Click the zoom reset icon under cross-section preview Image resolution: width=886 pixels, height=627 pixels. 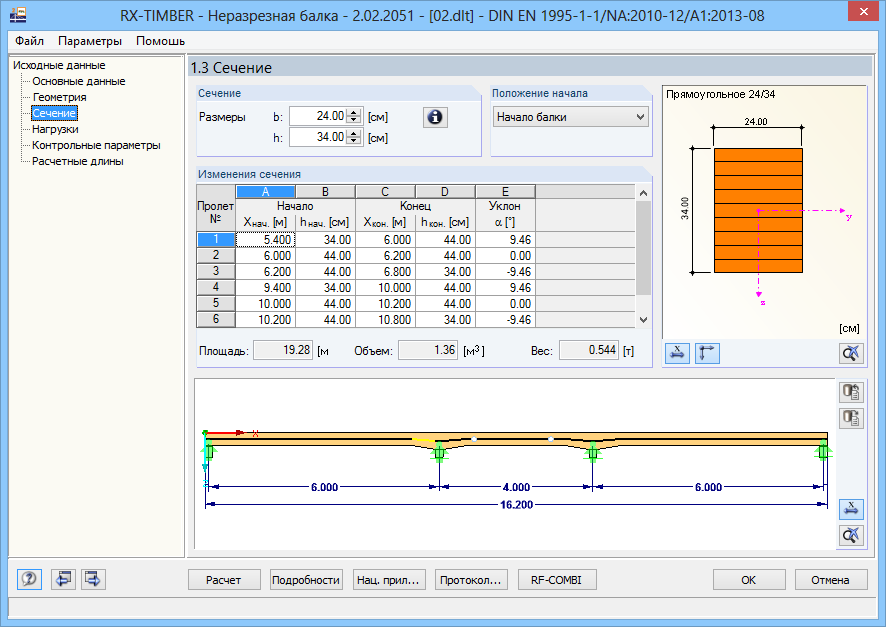pyautogui.click(x=851, y=354)
